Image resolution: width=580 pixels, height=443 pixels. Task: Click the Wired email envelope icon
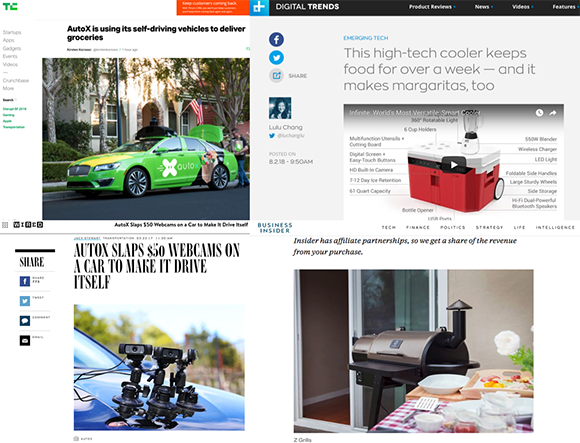tap(25, 341)
